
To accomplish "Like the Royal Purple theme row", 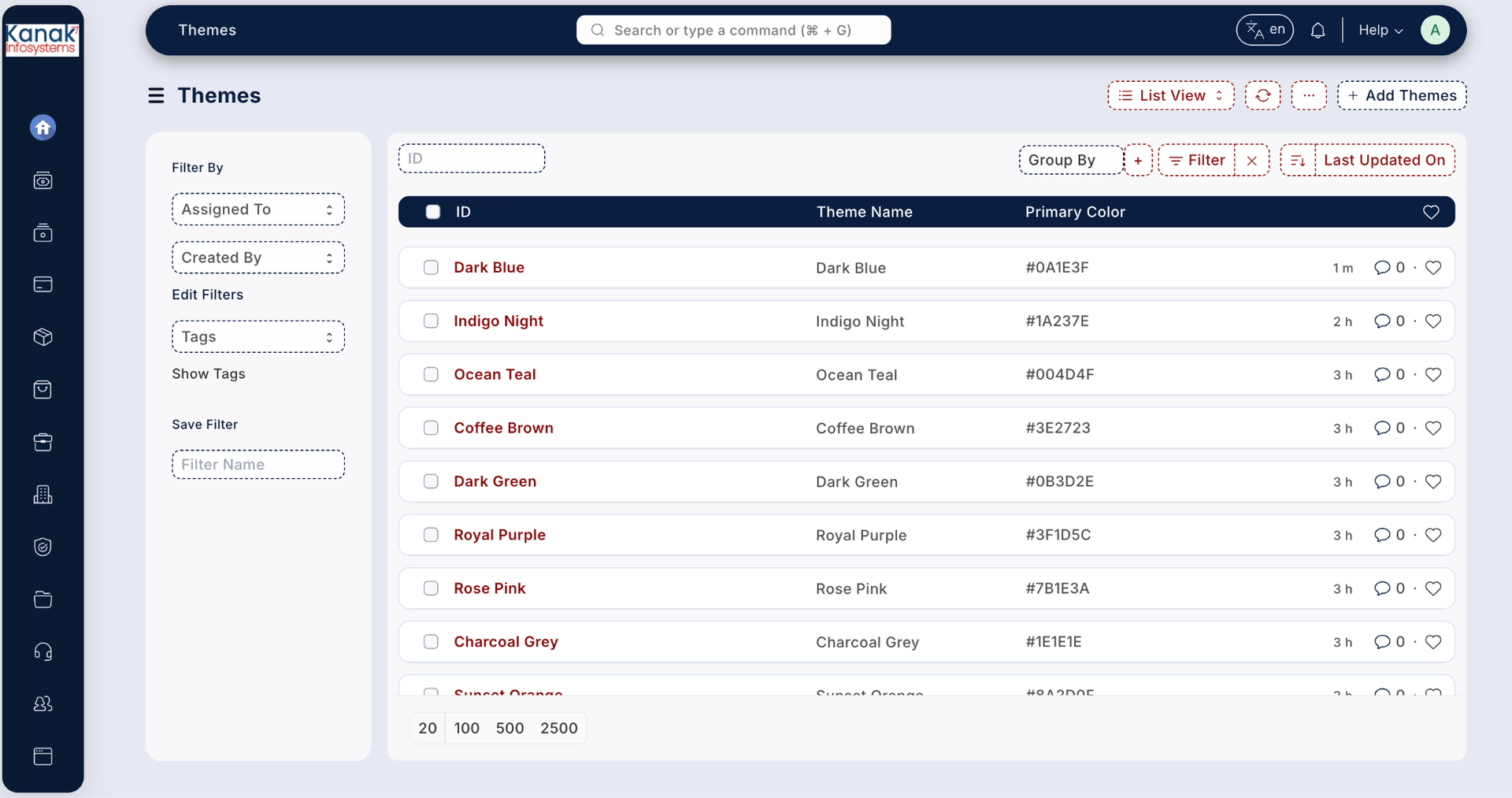I will [x=1433, y=535].
